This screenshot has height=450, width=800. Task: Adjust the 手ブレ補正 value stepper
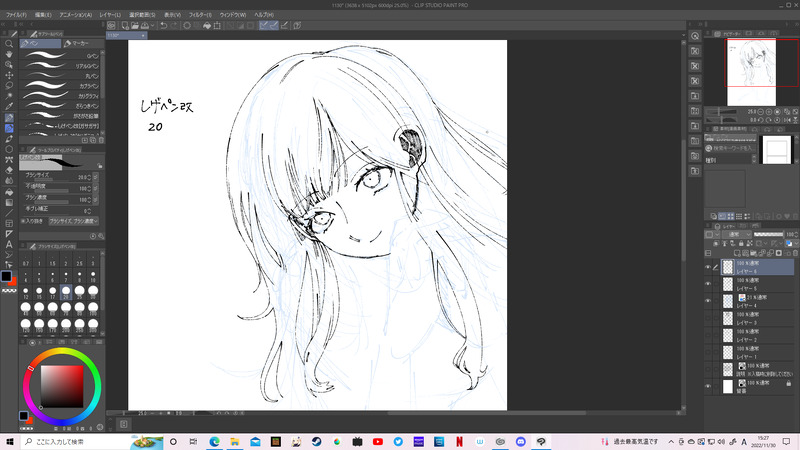coord(90,211)
